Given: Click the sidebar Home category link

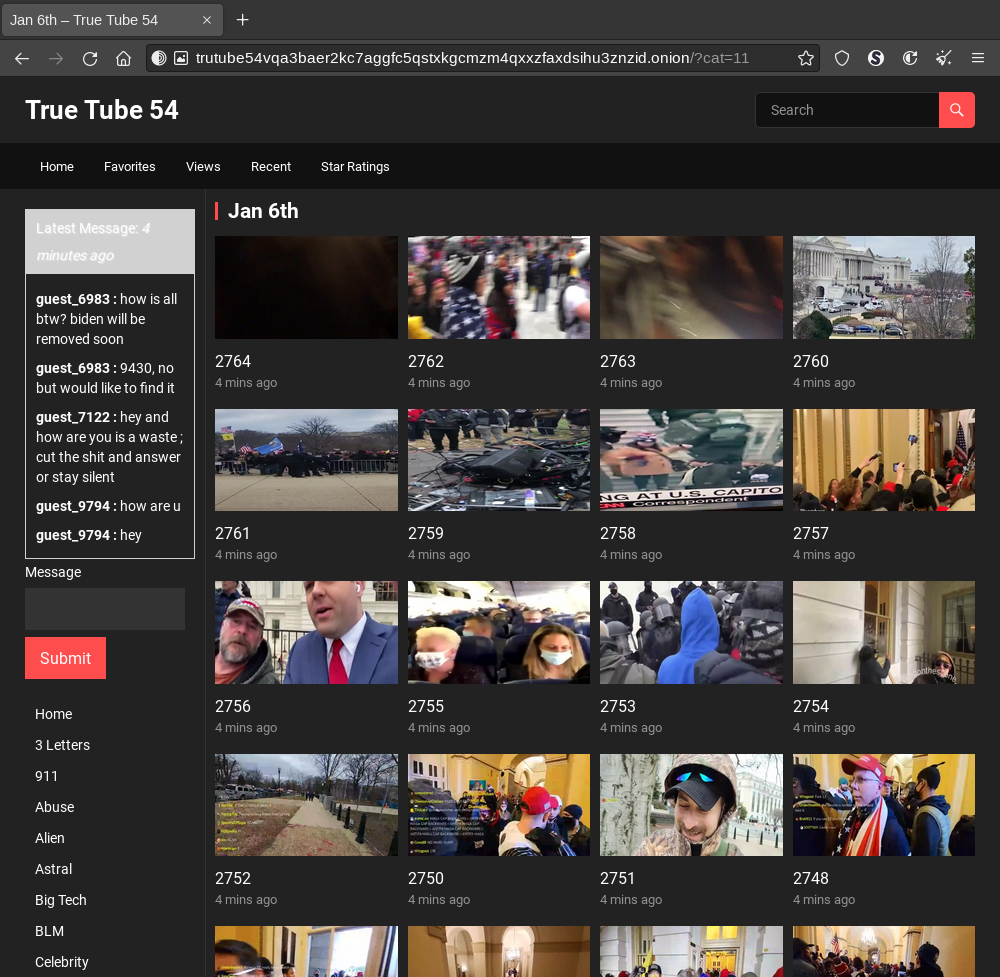Looking at the screenshot, I should (54, 714).
